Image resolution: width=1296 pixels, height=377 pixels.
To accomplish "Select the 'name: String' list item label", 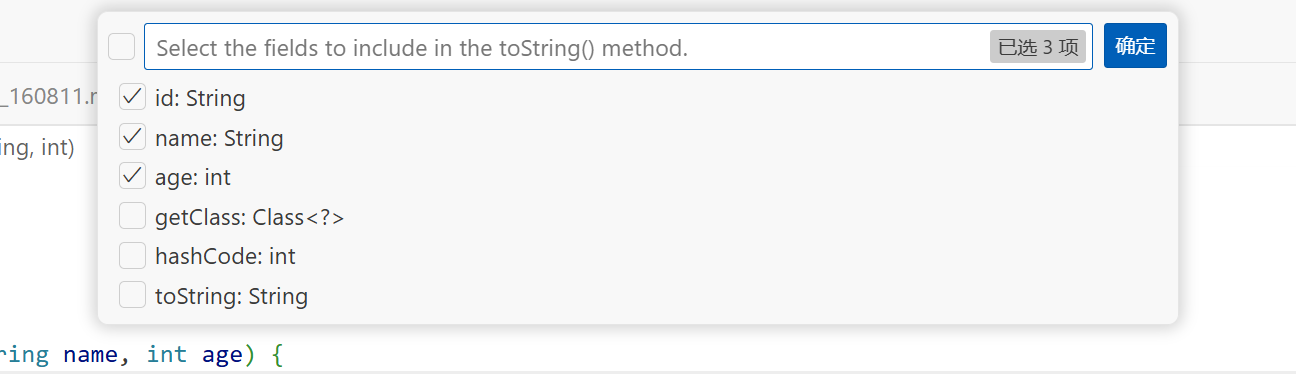I will click(219, 138).
